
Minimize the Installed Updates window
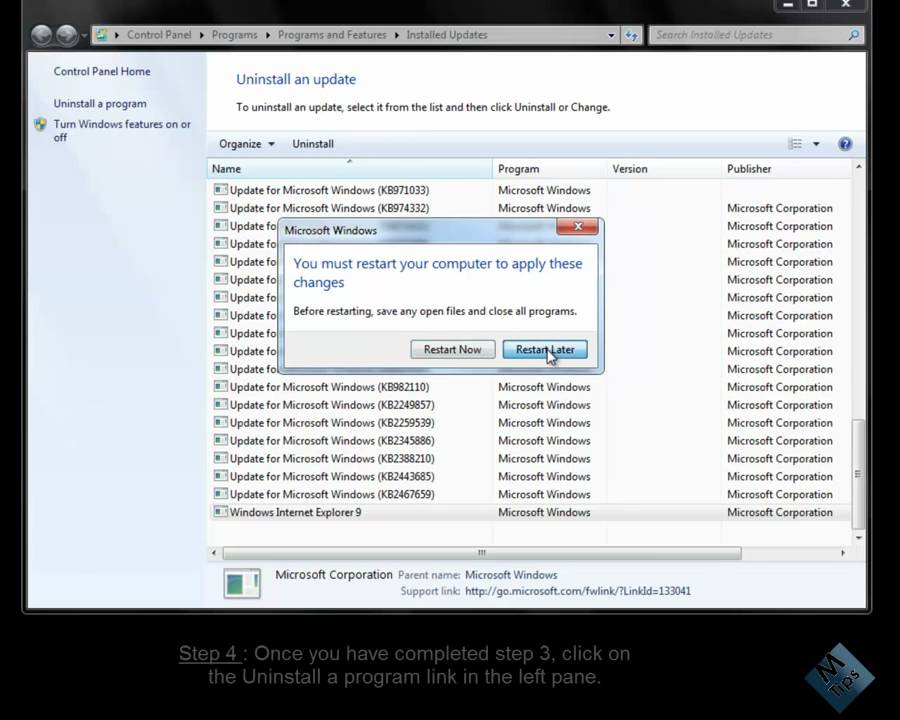coord(788,5)
